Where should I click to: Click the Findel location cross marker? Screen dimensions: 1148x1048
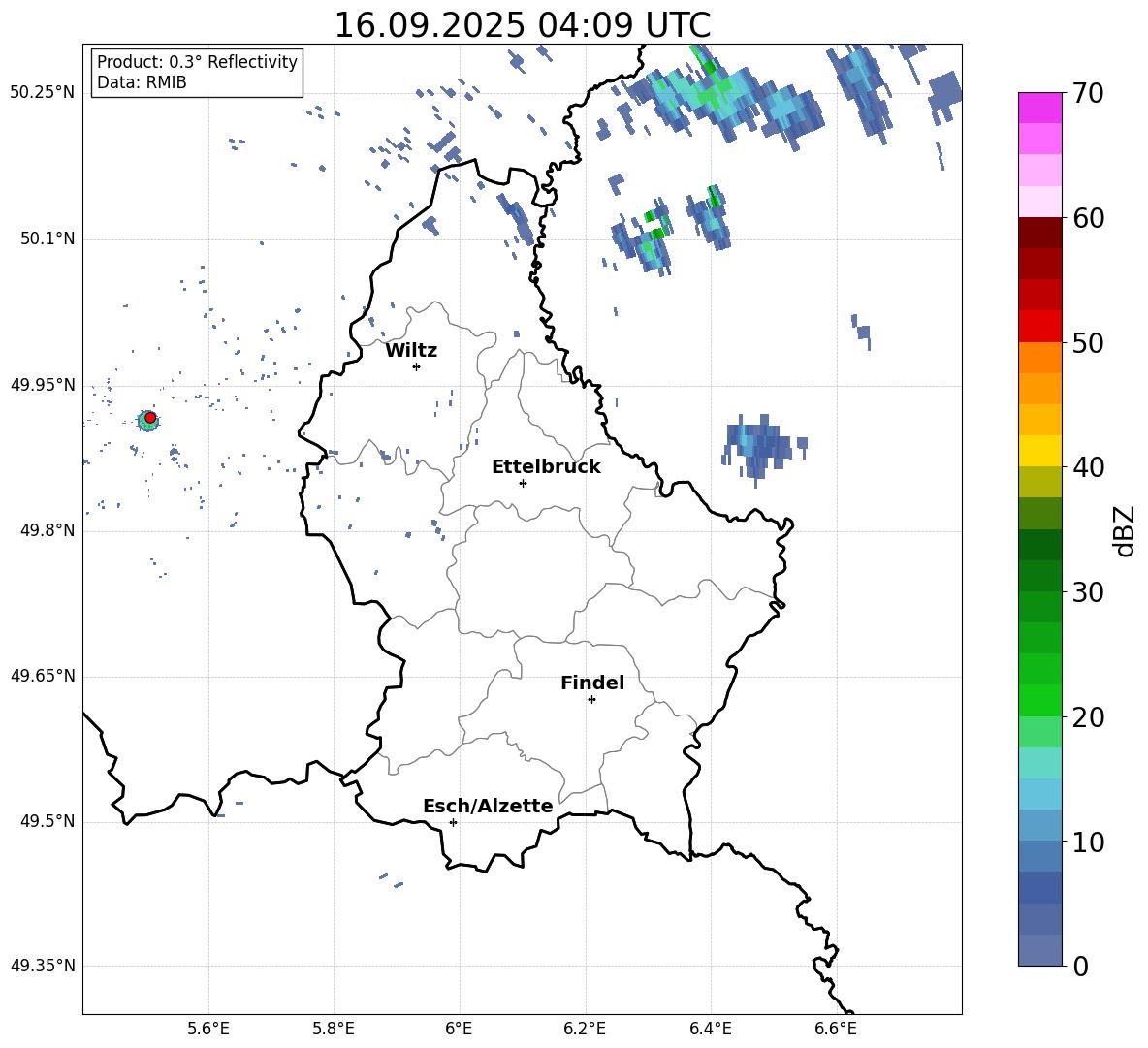point(591,700)
